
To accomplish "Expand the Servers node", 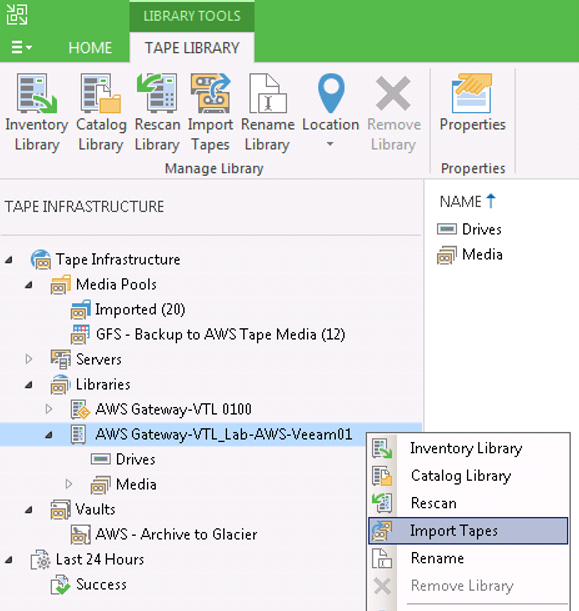I will (x=29, y=359).
